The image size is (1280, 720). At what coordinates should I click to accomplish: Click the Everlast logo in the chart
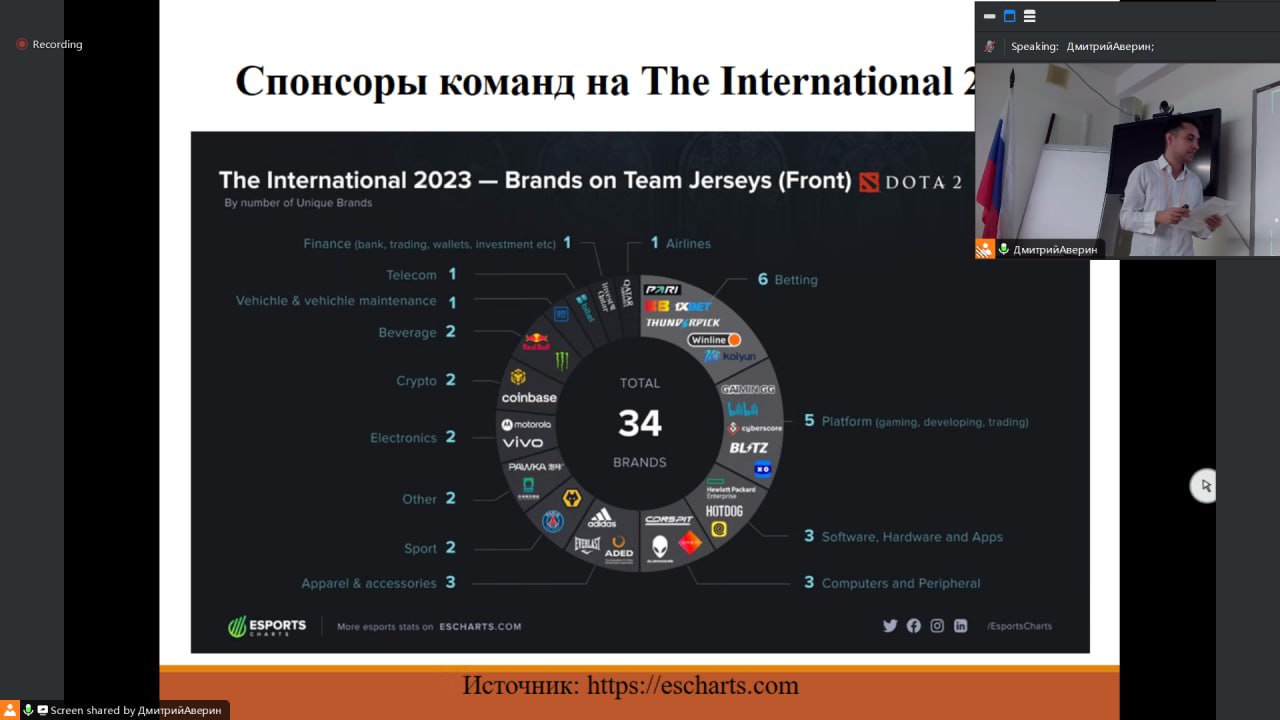pos(587,545)
